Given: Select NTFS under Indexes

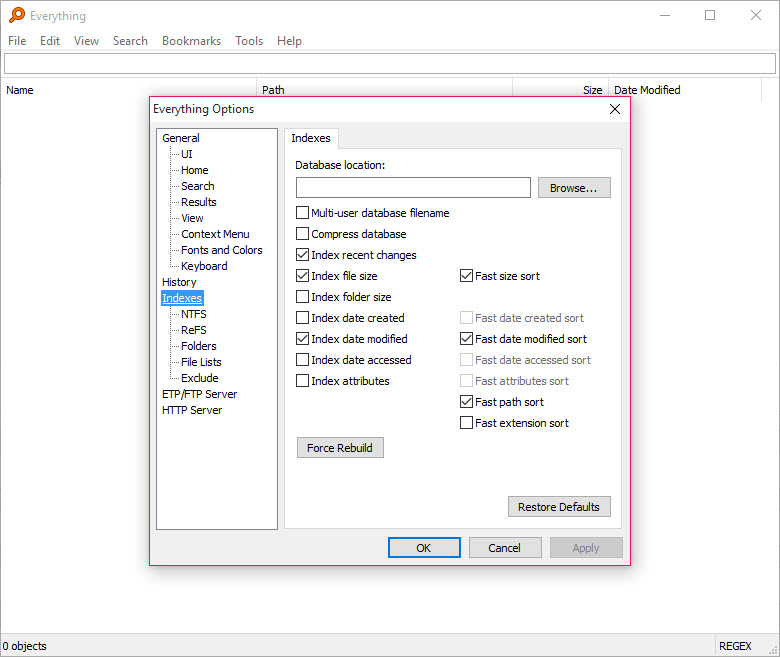Looking at the screenshot, I should [194, 314].
